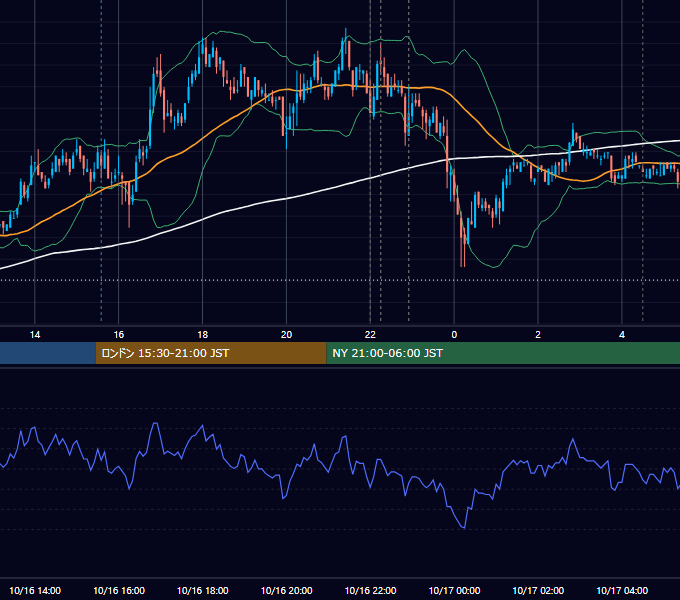Click the 10/17 00:00 time label
This screenshot has width=680, height=600.
tap(454, 590)
